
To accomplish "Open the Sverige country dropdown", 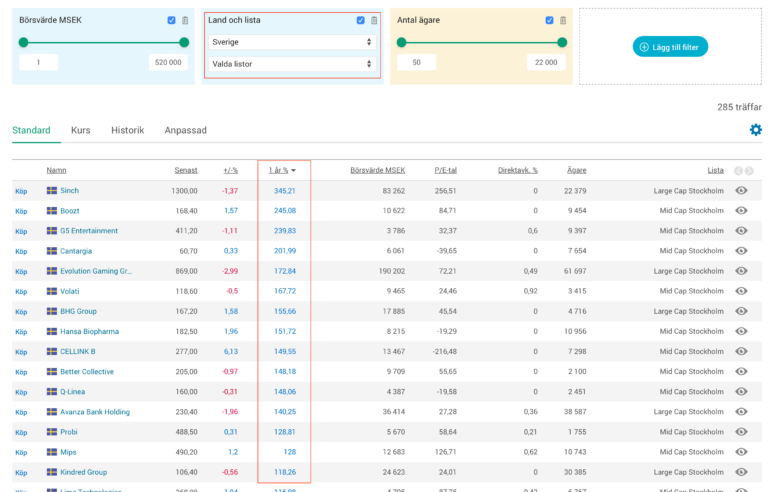I will pyautogui.click(x=291, y=42).
